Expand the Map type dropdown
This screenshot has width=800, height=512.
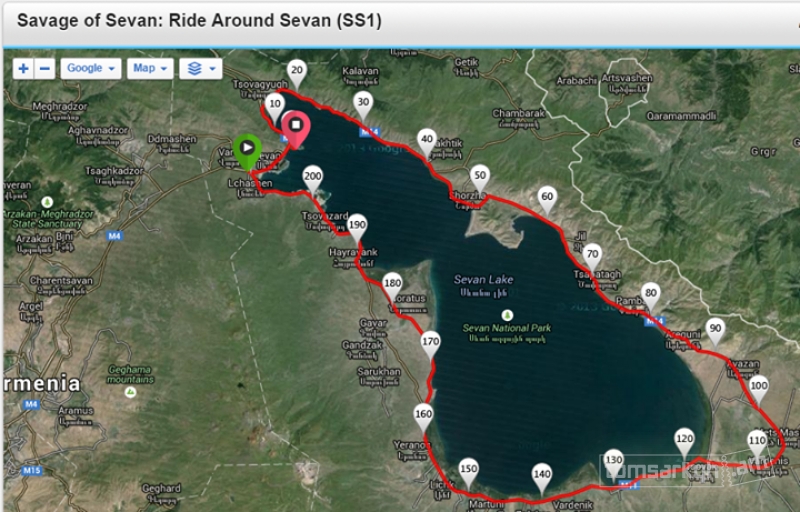point(149,68)
